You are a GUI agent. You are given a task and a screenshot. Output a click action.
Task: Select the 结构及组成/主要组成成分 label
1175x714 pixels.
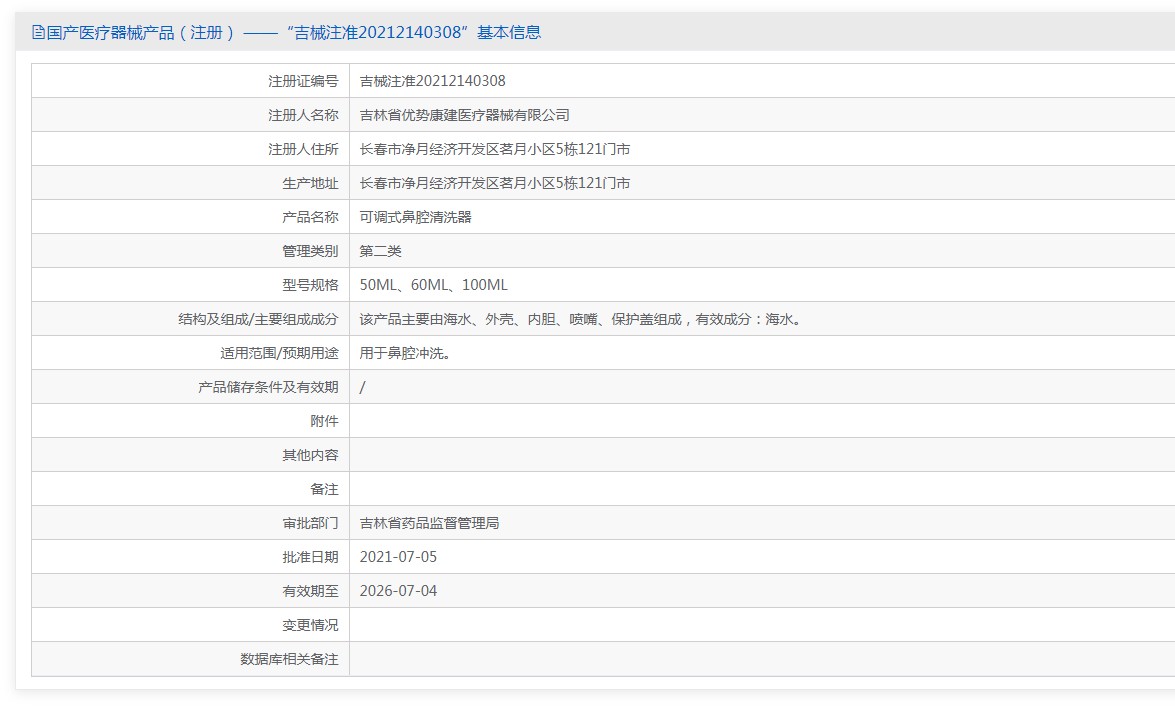coord(258,319)
